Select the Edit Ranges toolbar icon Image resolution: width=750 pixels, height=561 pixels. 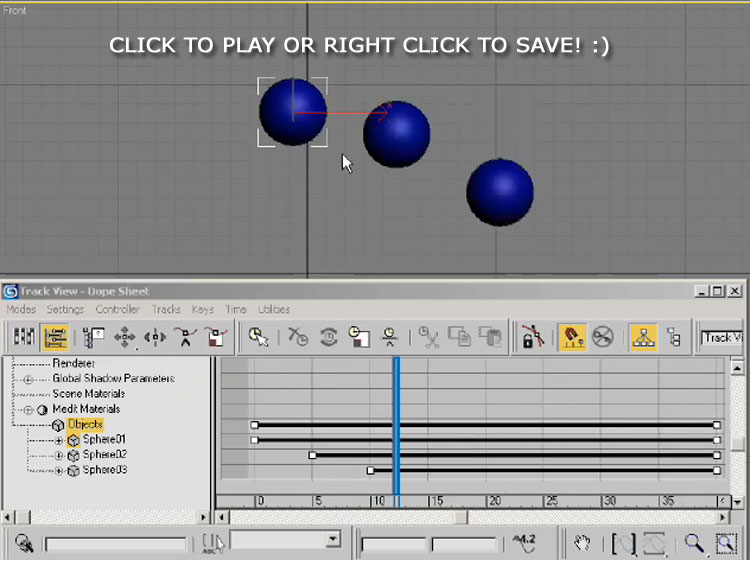coord(55,338)
